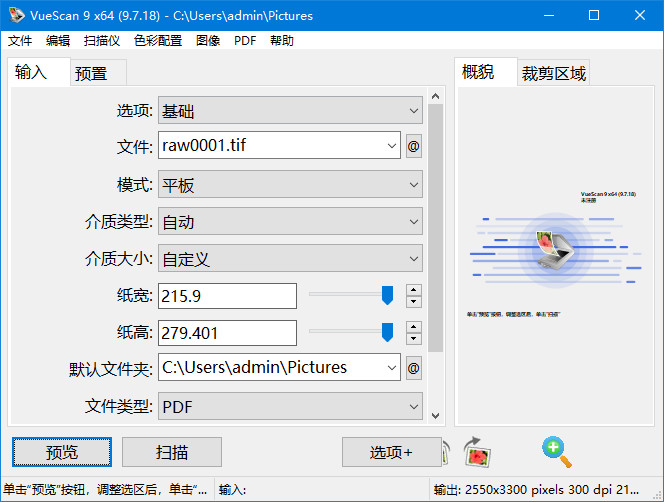Open the 模式 dropdown showing 平板

[290, 185]
